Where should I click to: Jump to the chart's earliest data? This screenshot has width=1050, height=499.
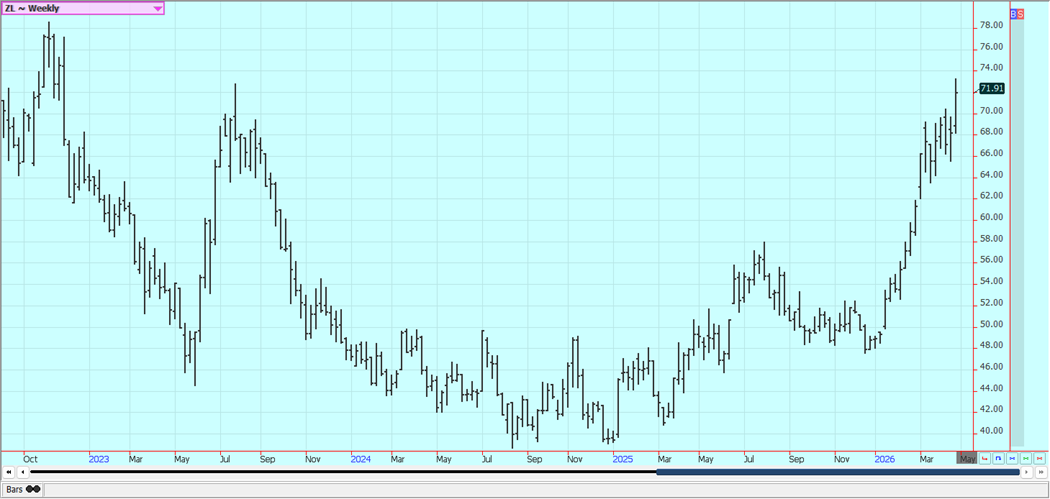pyautogui.click(x=9, y=472)
